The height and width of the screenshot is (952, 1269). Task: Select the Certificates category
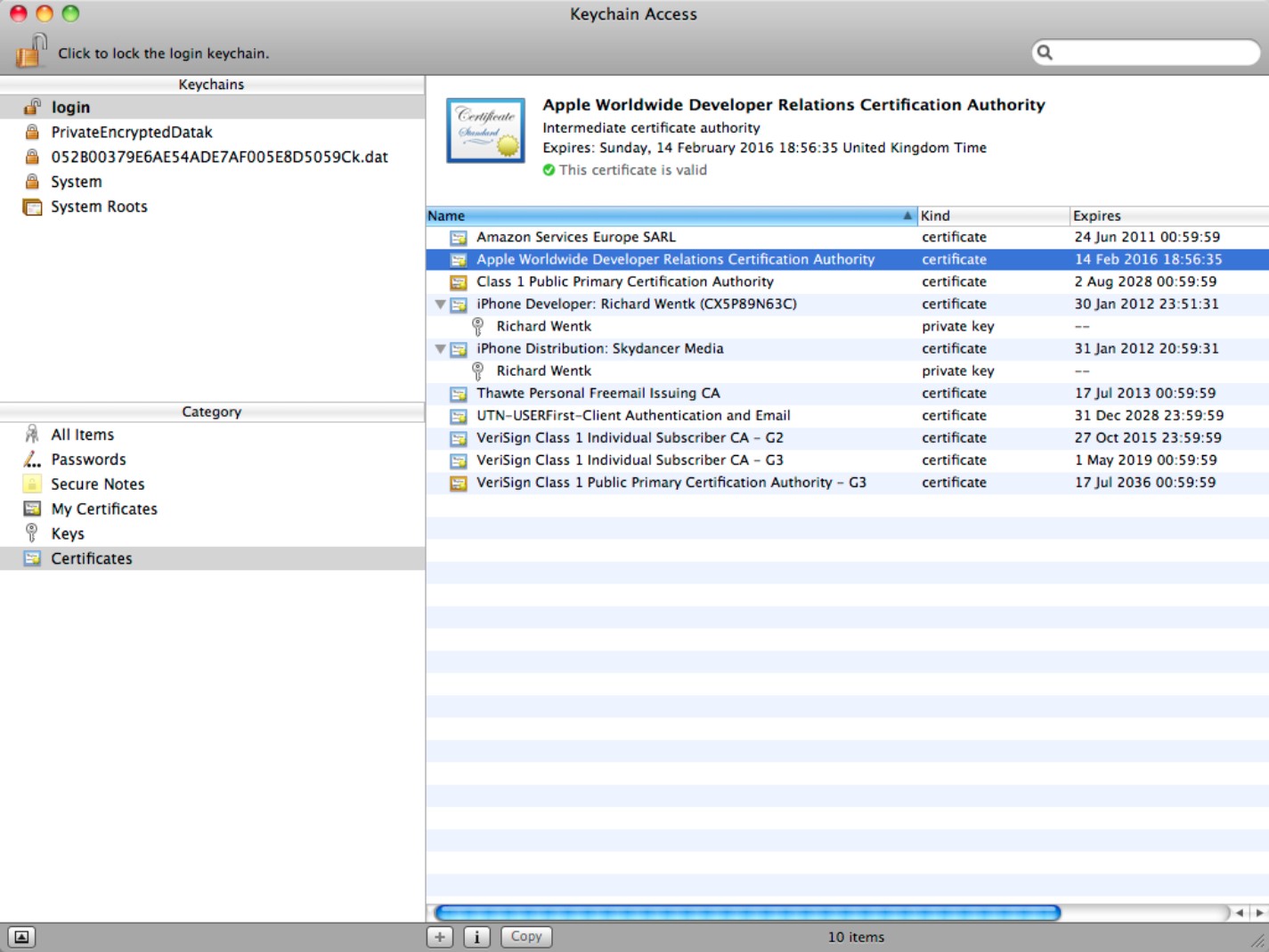click(212, 558)
